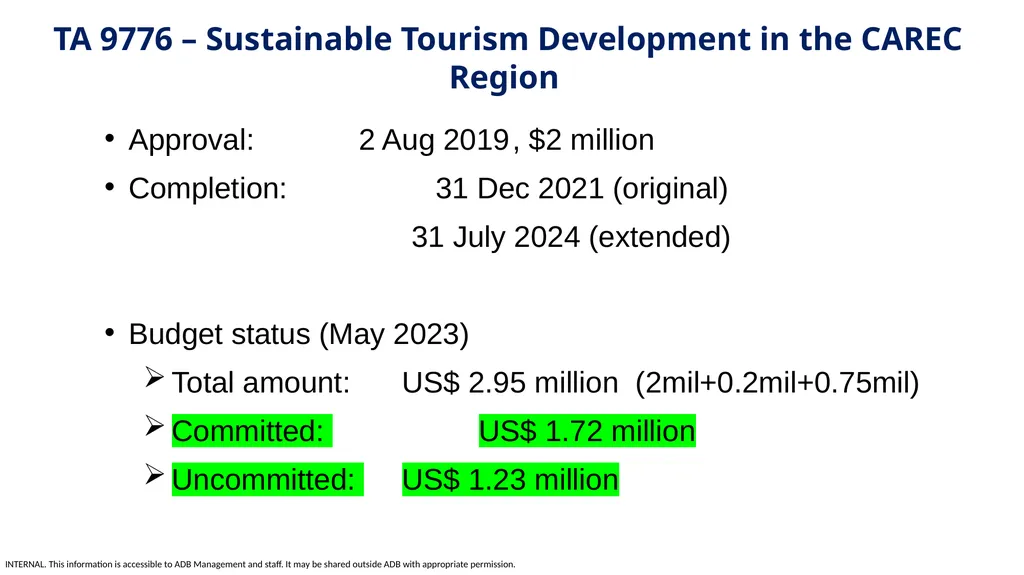Click the text '31 July 2024 (extended)'

[571, 237]
